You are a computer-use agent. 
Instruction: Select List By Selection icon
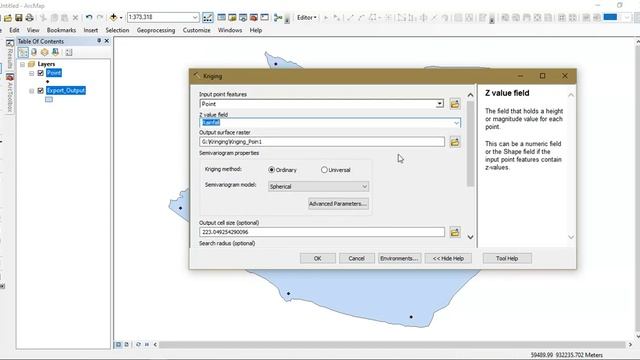tap(55, 52)
